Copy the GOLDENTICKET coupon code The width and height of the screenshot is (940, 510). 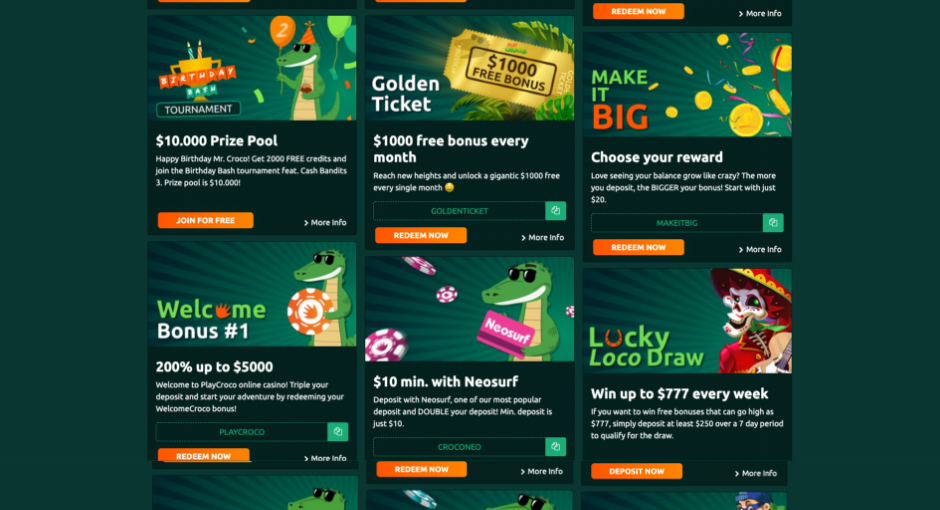tap(555, 211)
